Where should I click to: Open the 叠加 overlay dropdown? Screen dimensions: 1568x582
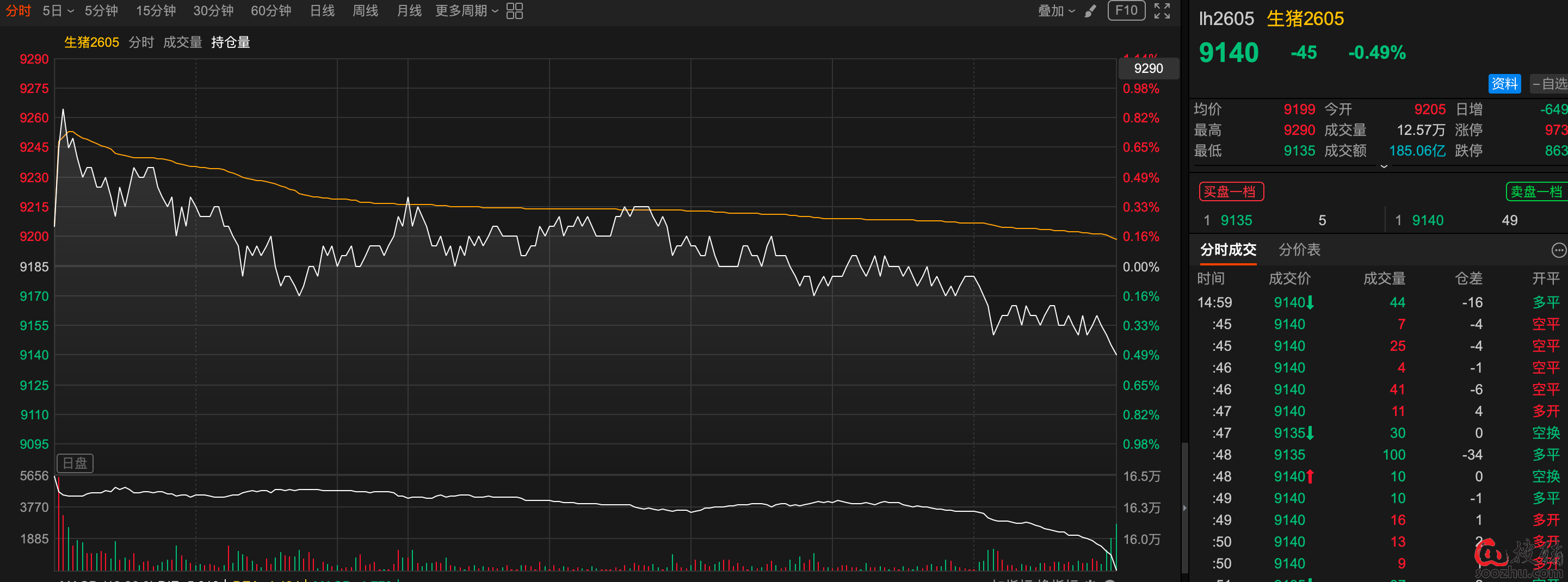[x=1056, y=11]
